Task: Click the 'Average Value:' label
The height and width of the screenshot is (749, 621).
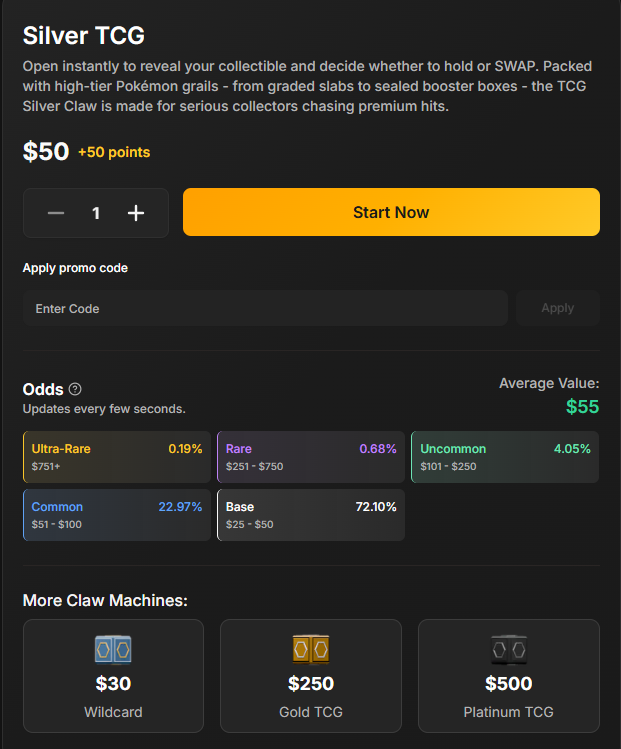Action: [549, 383]
